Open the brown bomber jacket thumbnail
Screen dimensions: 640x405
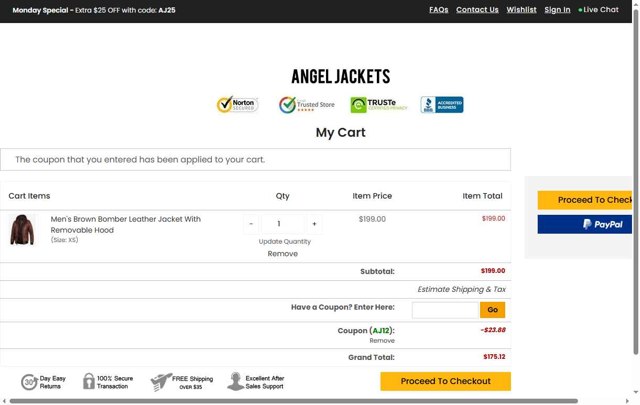(22, 230)
